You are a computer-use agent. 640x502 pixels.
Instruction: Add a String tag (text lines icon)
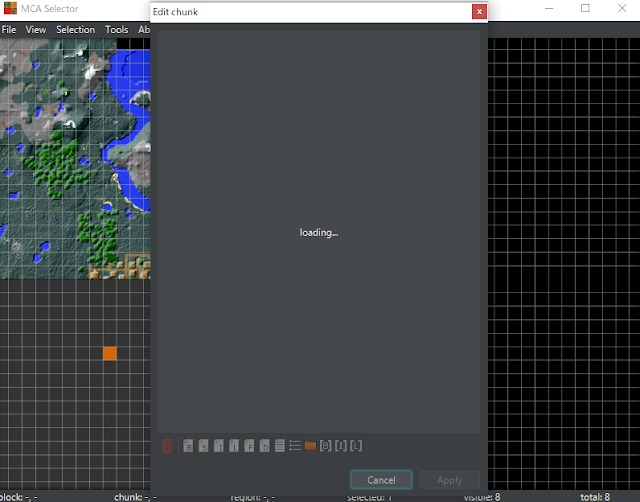coord(280,446)
